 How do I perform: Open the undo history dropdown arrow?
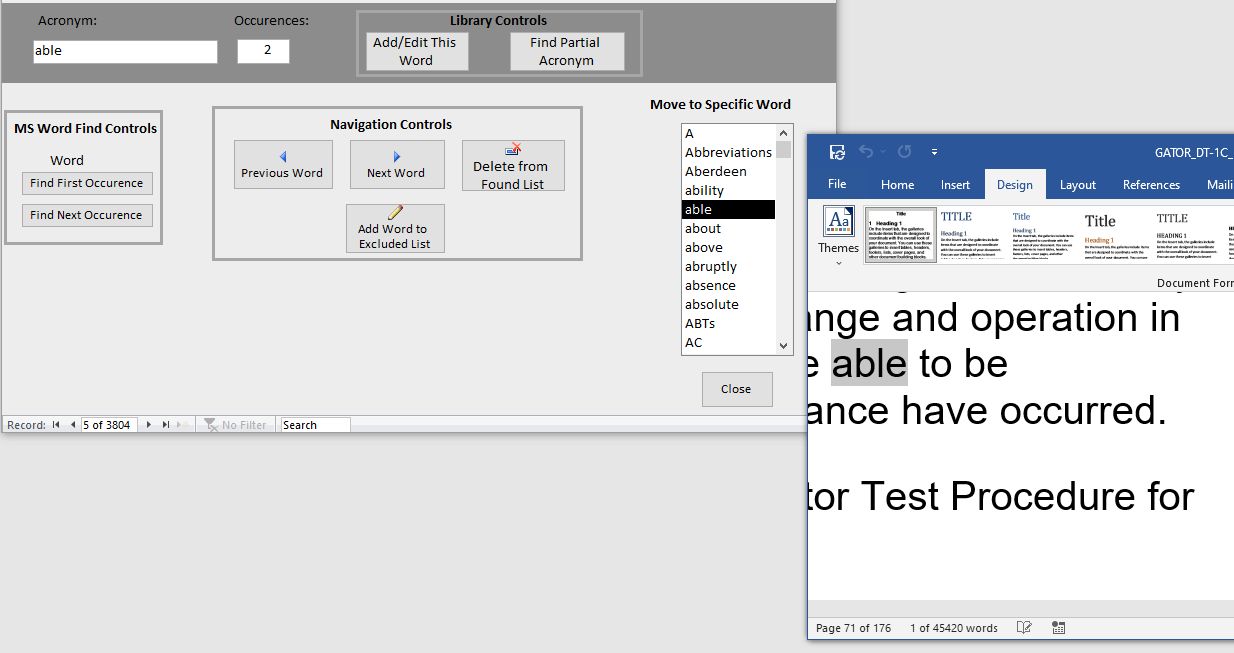[882, 152]
